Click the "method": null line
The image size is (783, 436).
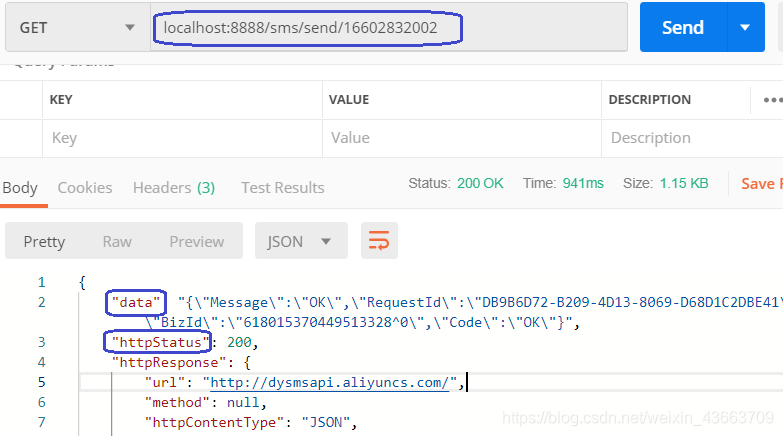pos(206,403)
